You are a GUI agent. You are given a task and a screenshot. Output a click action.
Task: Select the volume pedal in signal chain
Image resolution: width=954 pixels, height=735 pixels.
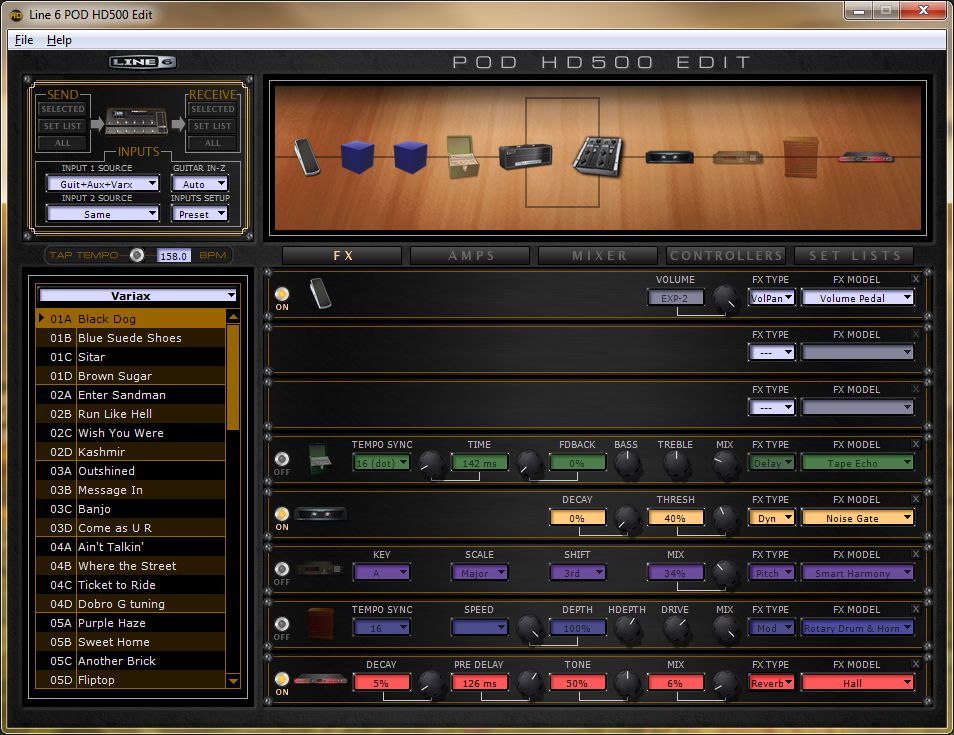click(x=306, y=156)
